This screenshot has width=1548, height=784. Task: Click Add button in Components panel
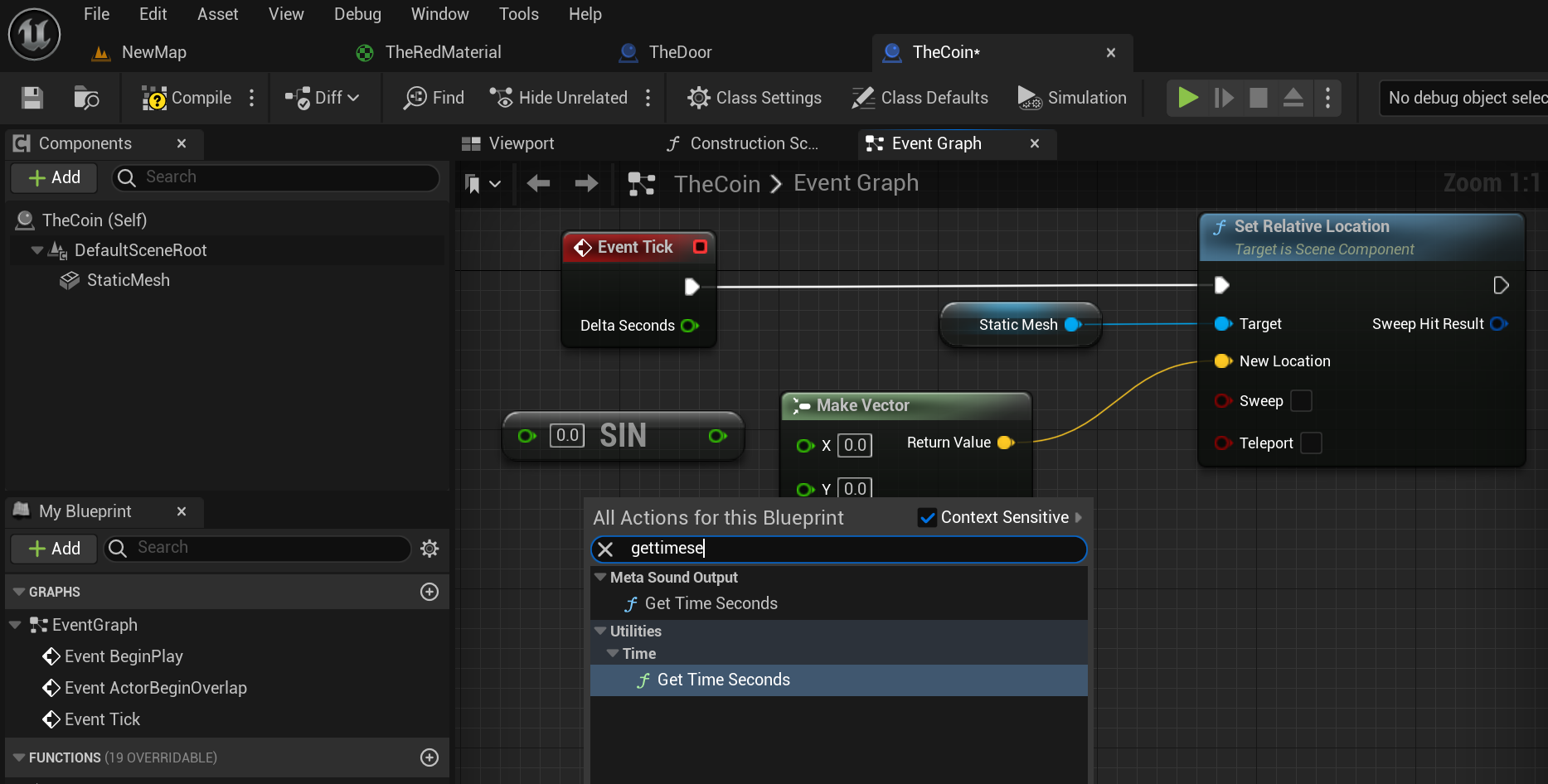point(55,177)
